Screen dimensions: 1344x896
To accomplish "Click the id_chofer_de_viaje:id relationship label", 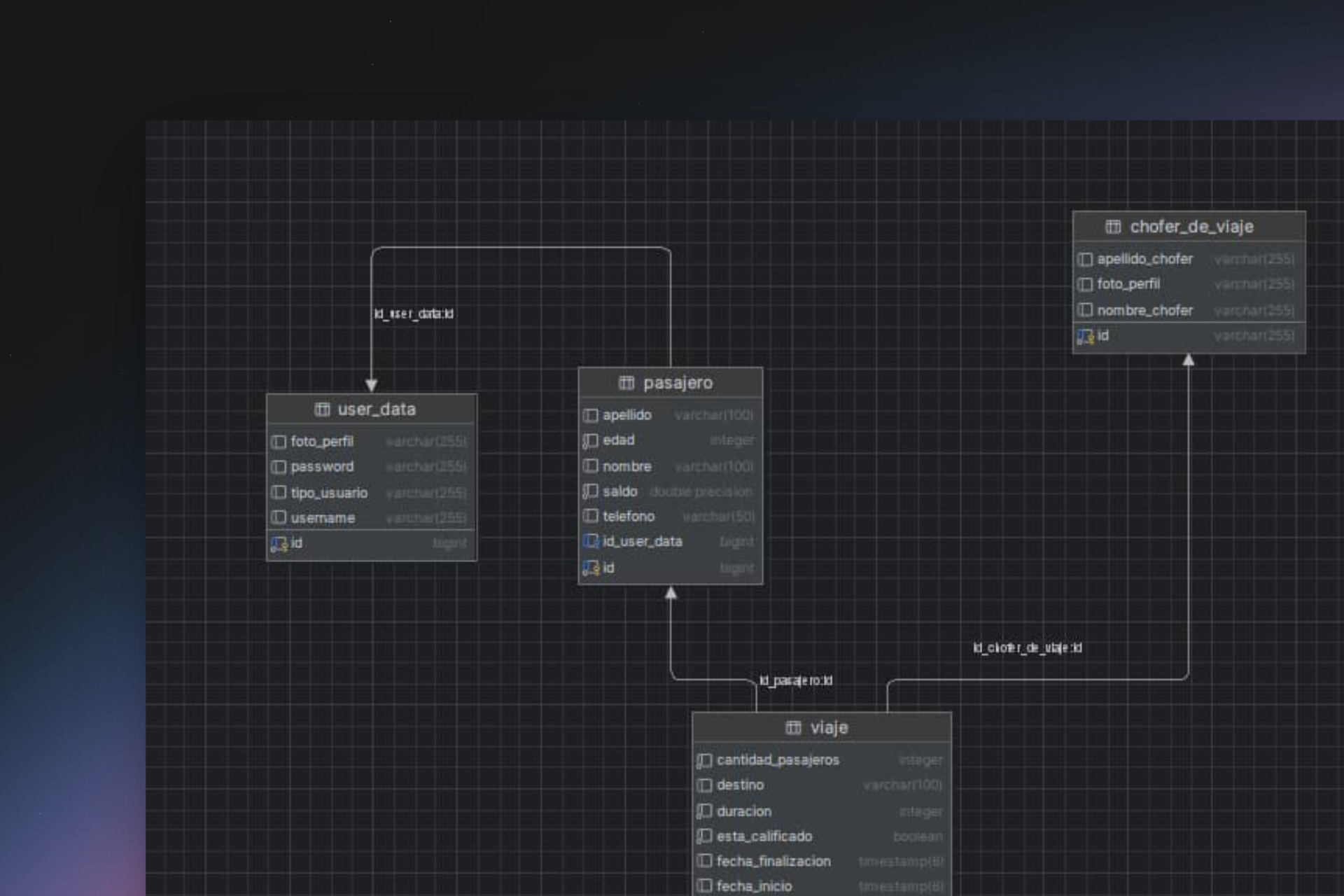I will point(1026,648).
